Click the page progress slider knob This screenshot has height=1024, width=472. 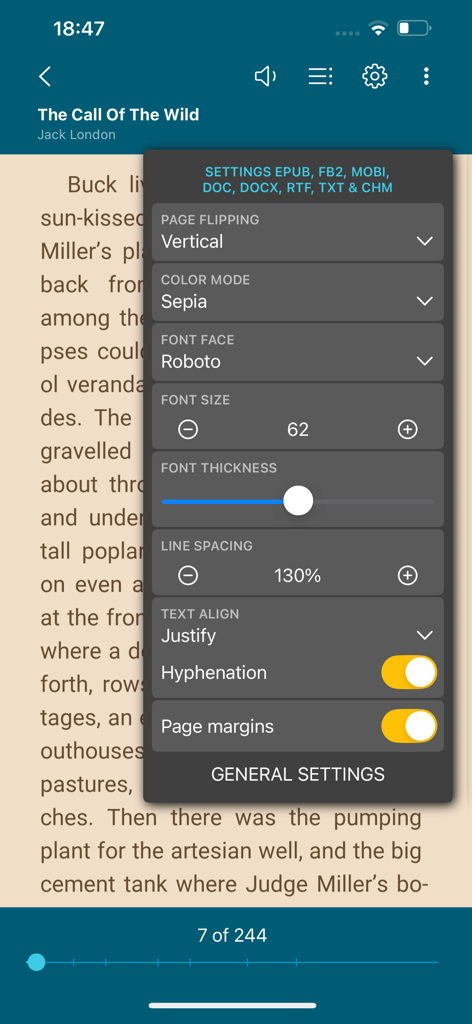(x=37, y=962)
